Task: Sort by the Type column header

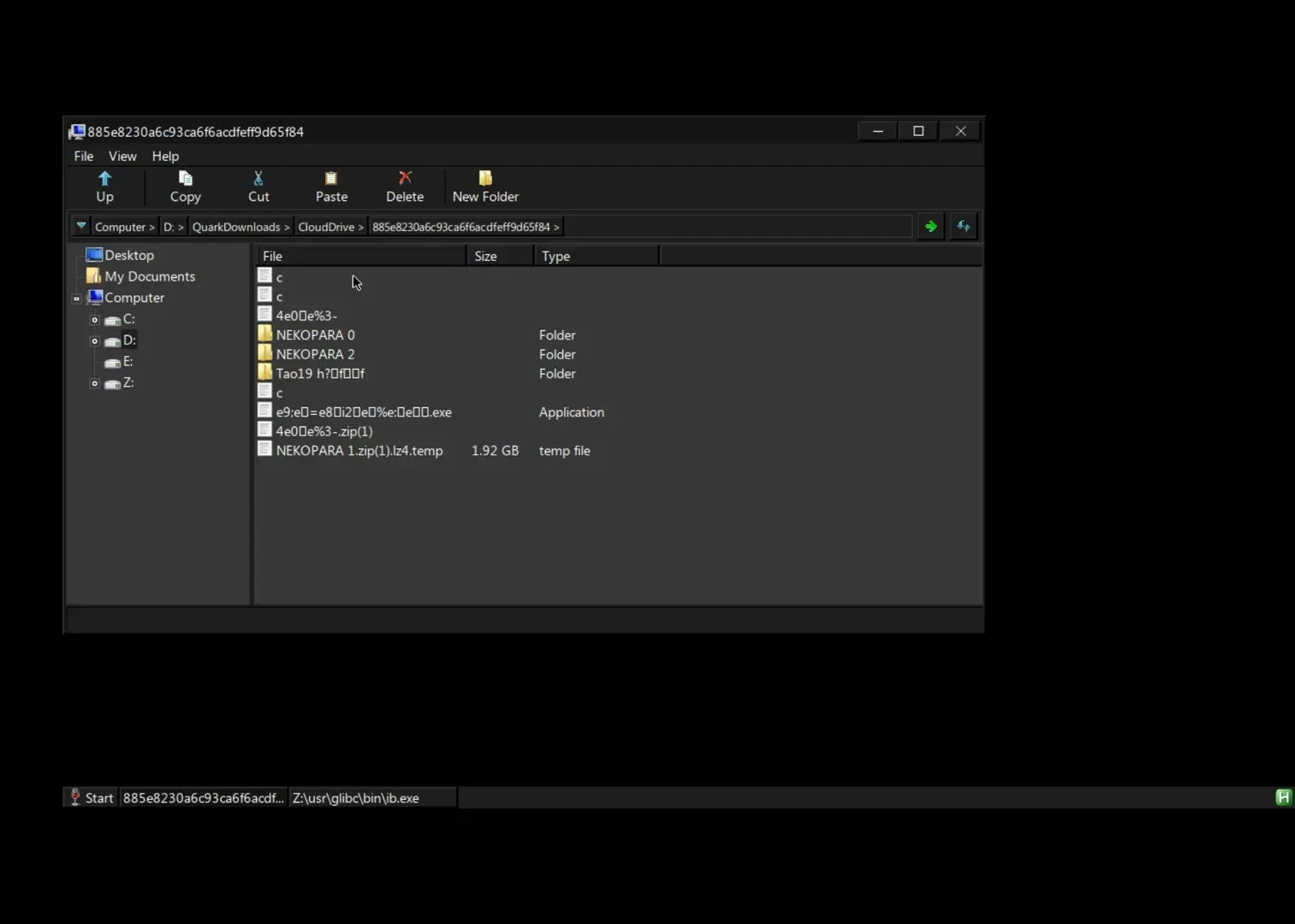Action: (597, 256)
